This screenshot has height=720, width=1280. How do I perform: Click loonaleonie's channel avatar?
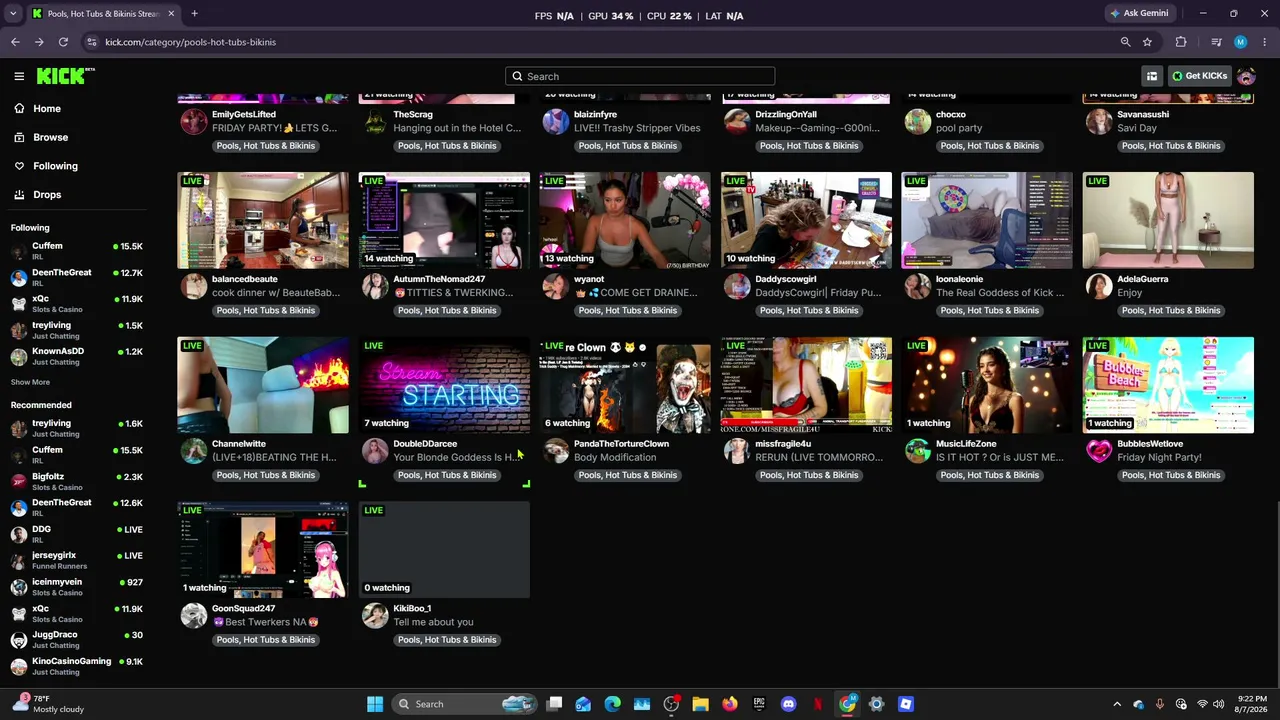coord(918,286)
